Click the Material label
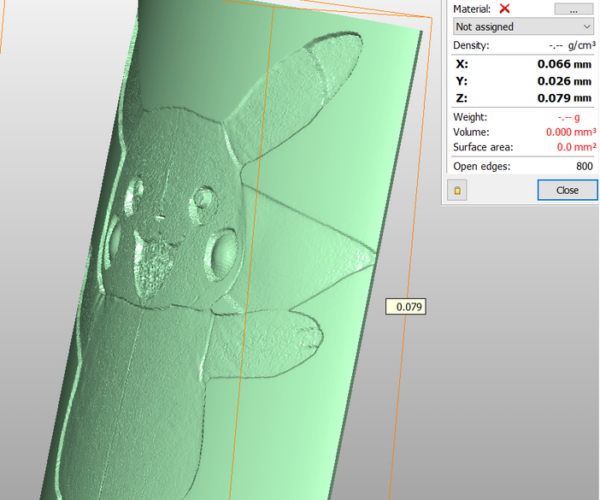The width and height of the screenshot is (600, 500). tap(471, 9)
